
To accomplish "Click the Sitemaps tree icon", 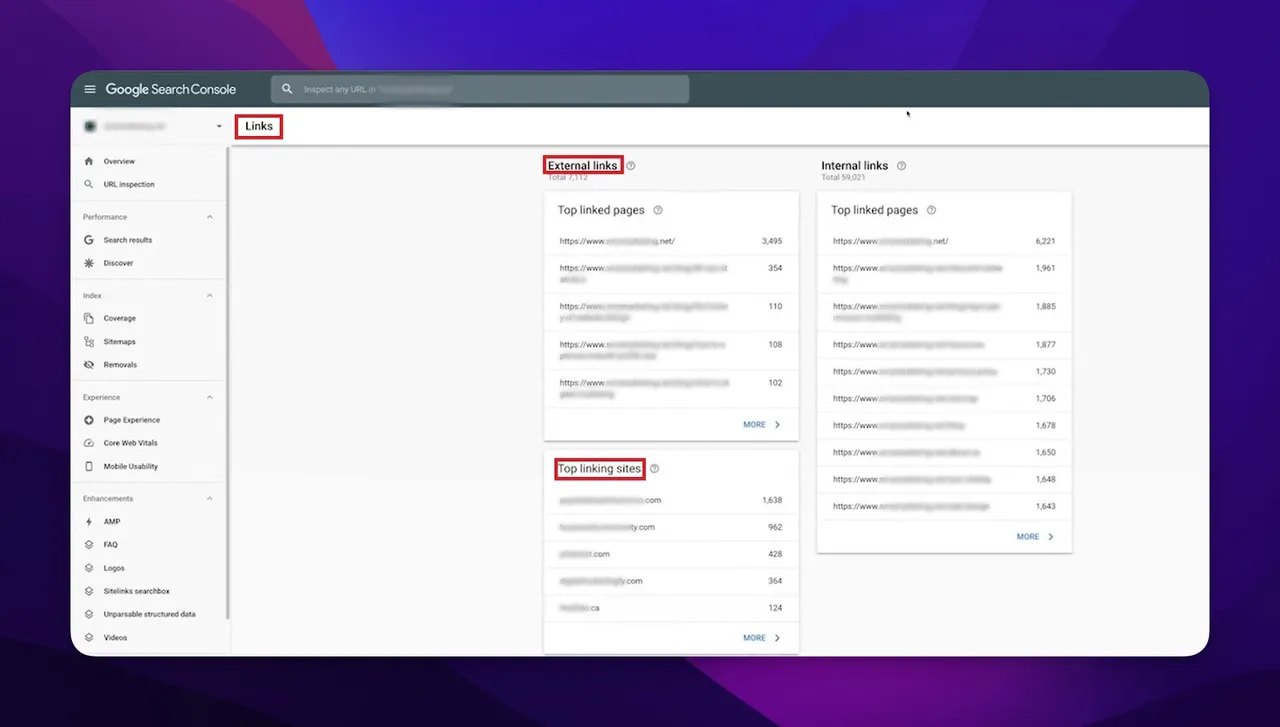I will [89, 342].
